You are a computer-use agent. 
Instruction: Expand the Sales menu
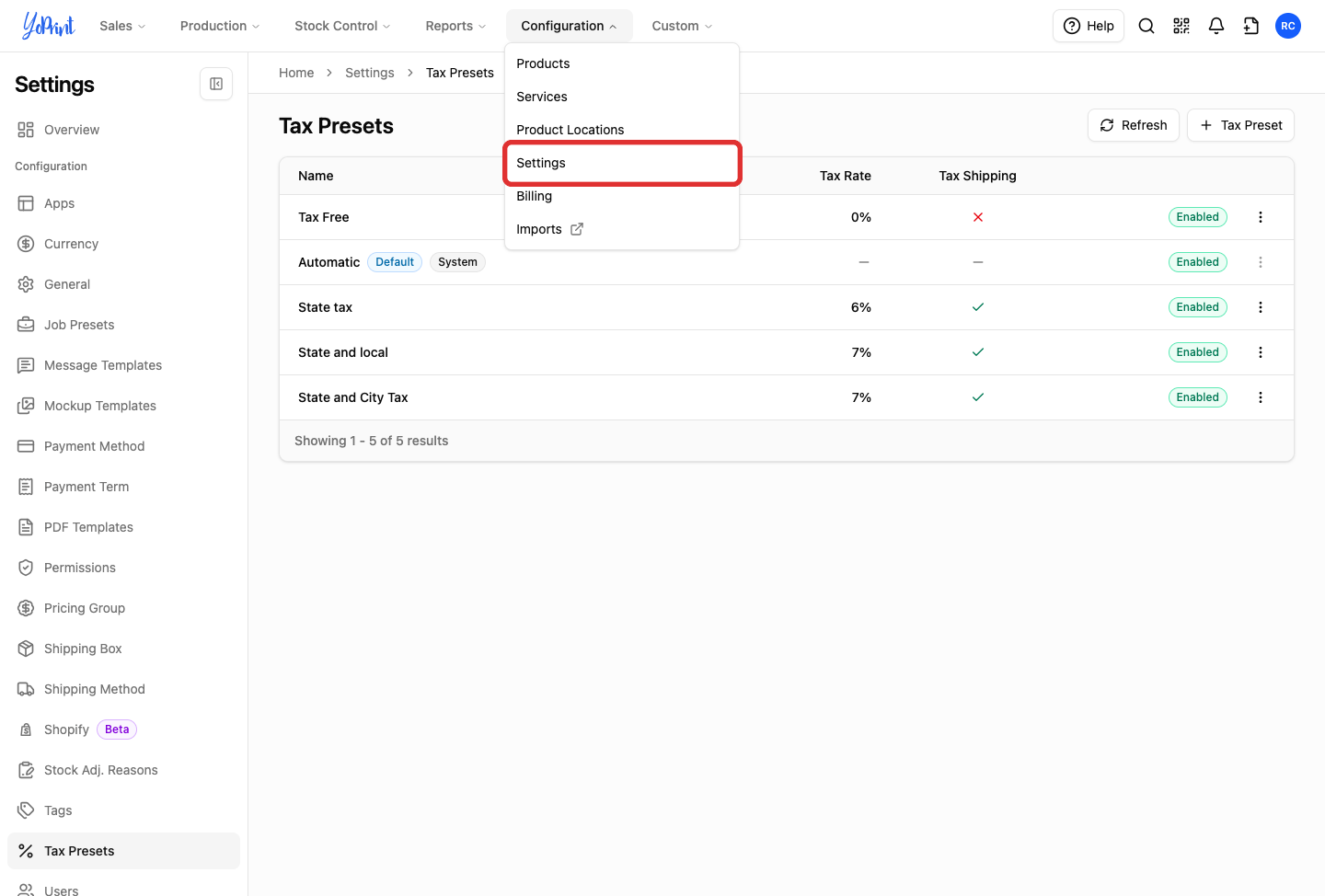[x=122, y=26]
